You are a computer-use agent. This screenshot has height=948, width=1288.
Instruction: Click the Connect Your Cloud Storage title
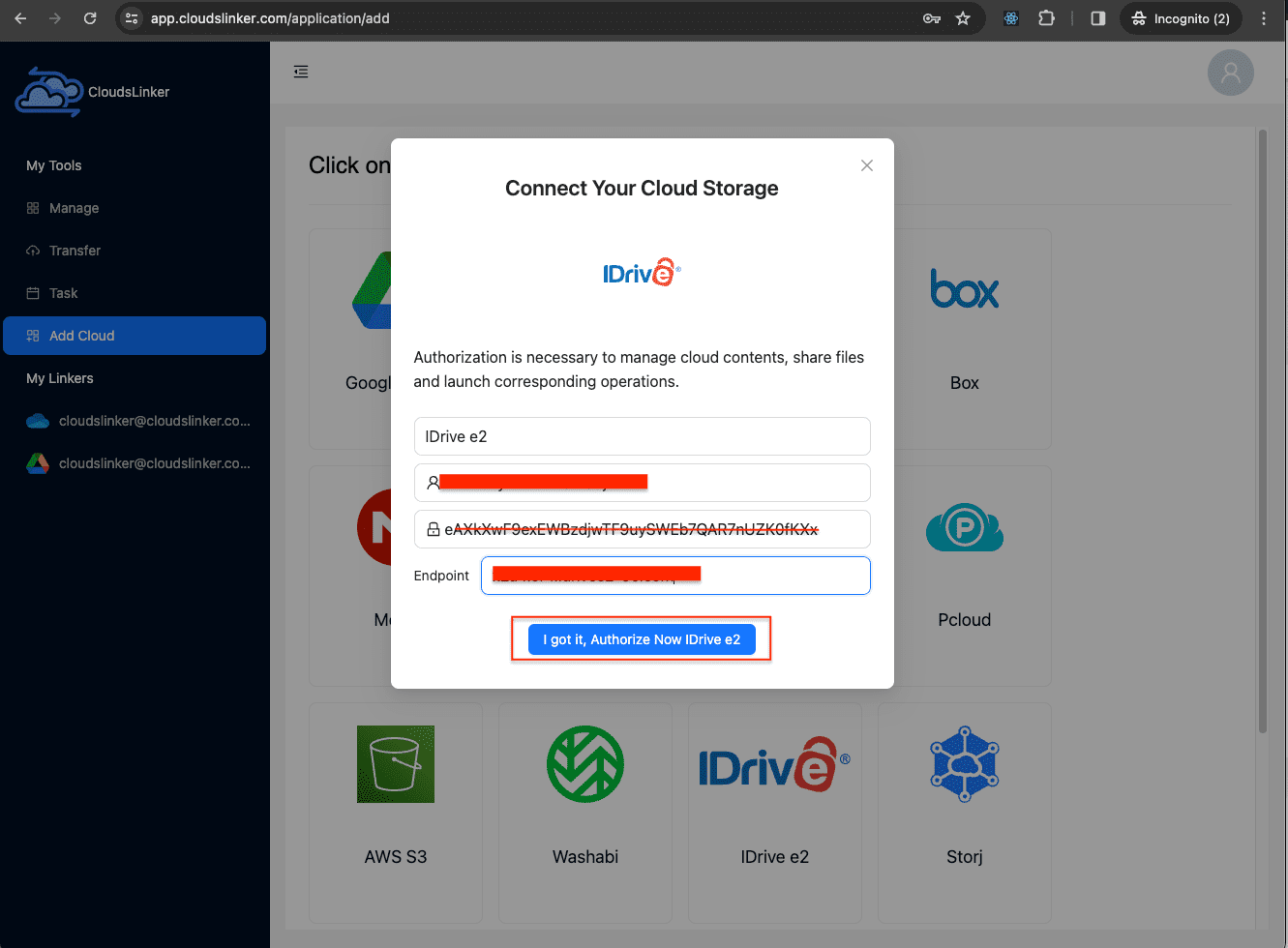coord(642,188)
